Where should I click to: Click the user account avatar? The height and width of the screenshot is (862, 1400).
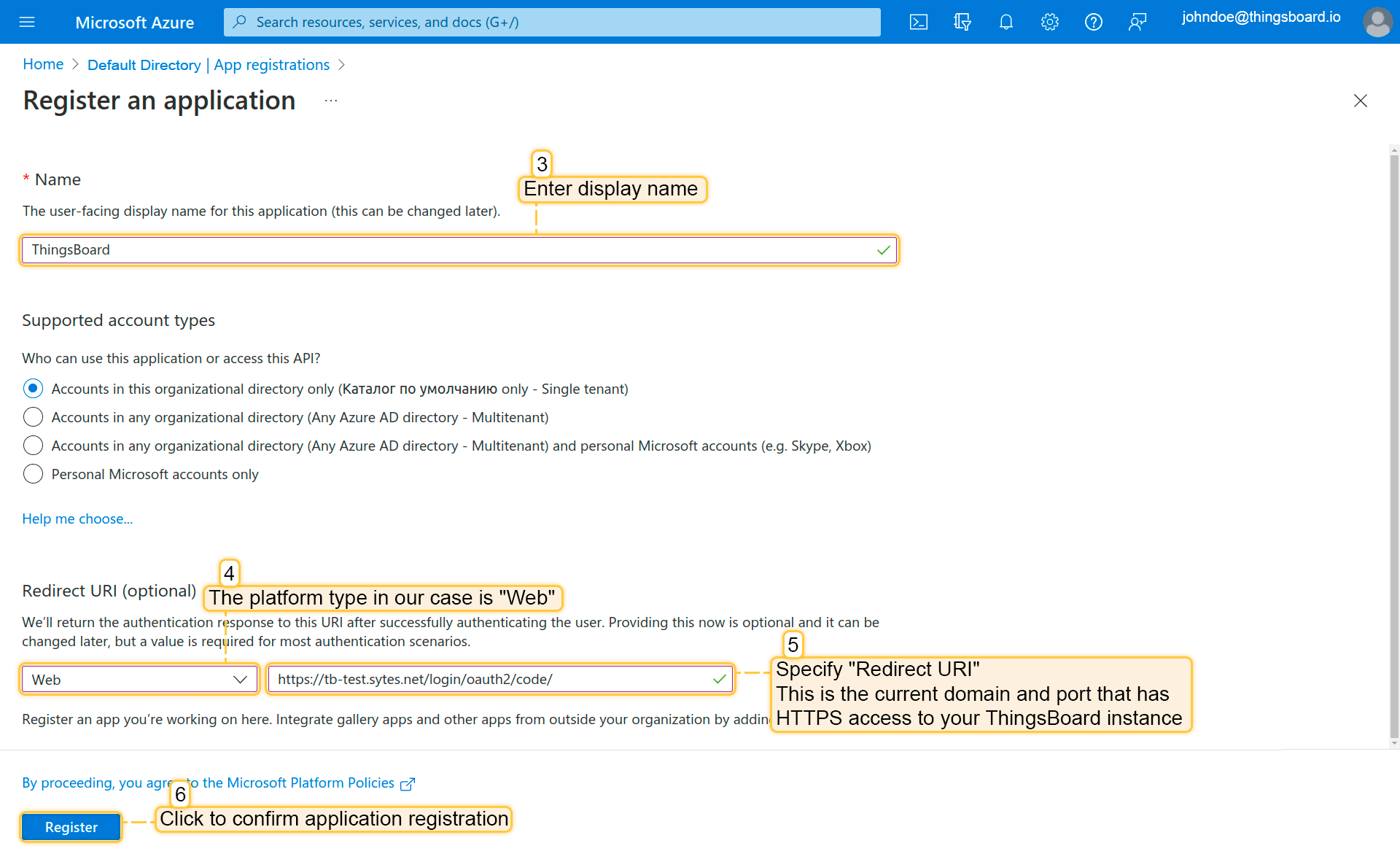[x=1377, y=22]
